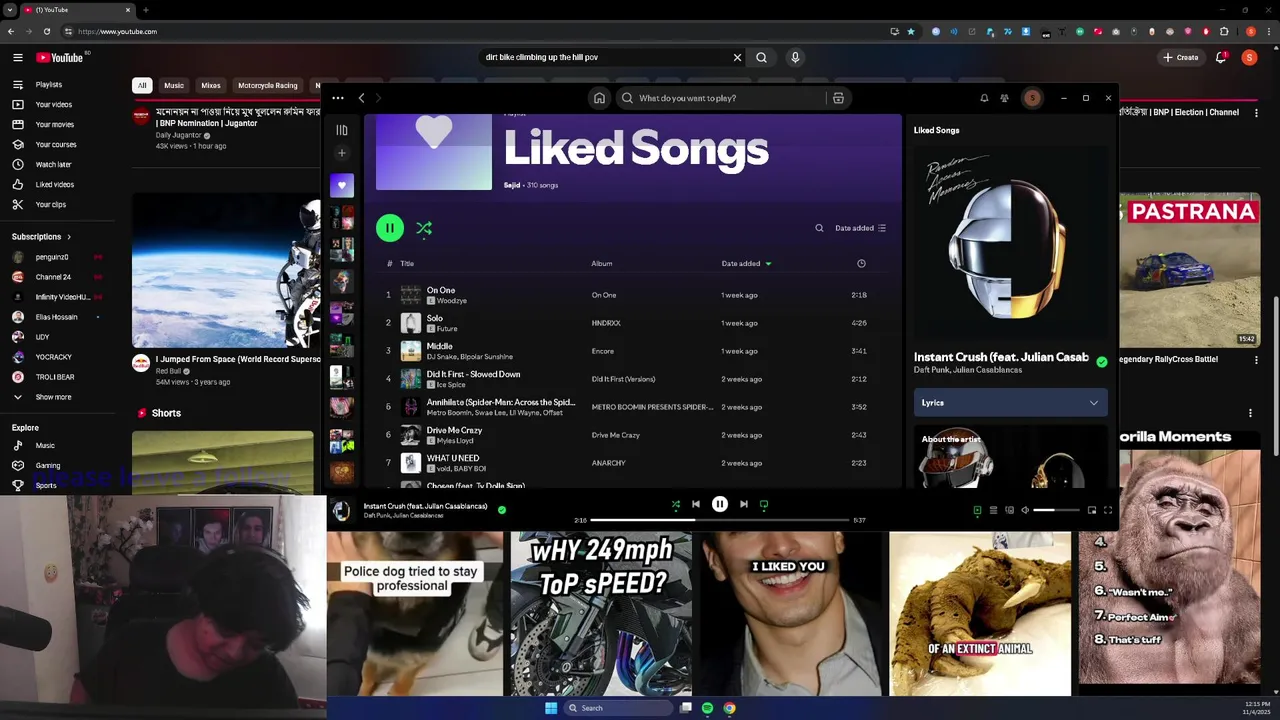Skip to previous track in Spotify

click(696, 504)
